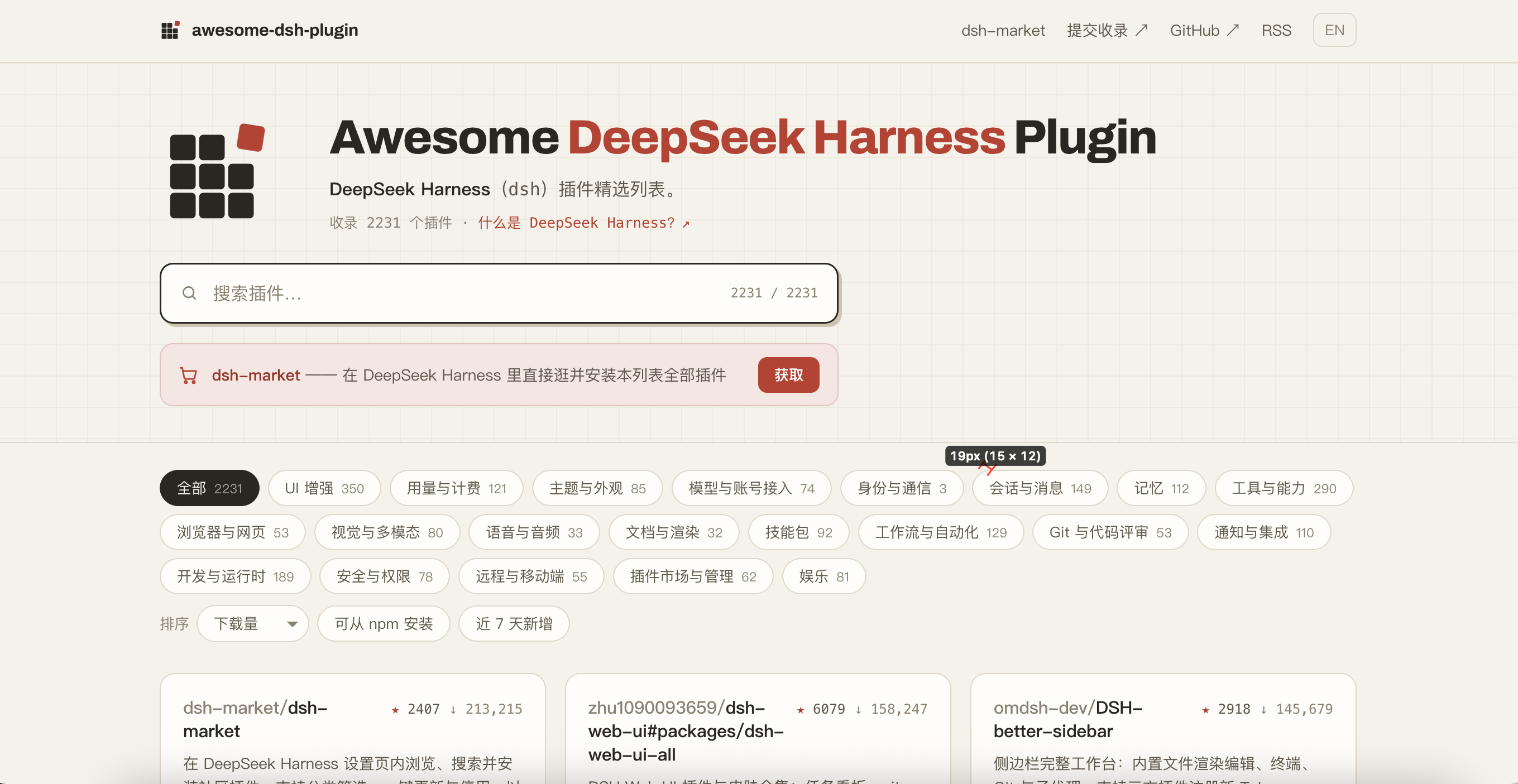Click the 获取 button in banner

(788, 375)
